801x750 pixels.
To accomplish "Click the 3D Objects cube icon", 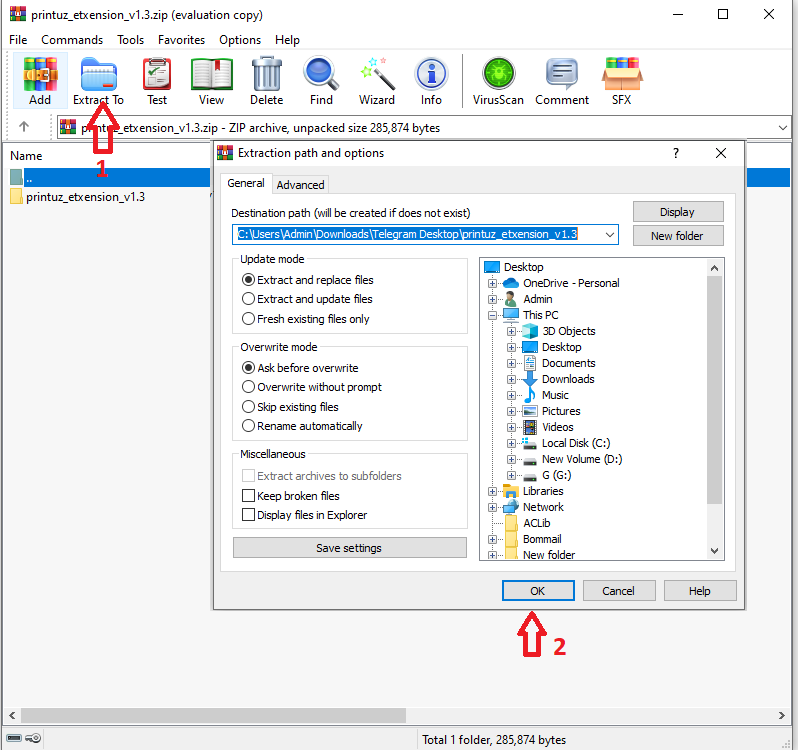I will [x=530, y=331].
